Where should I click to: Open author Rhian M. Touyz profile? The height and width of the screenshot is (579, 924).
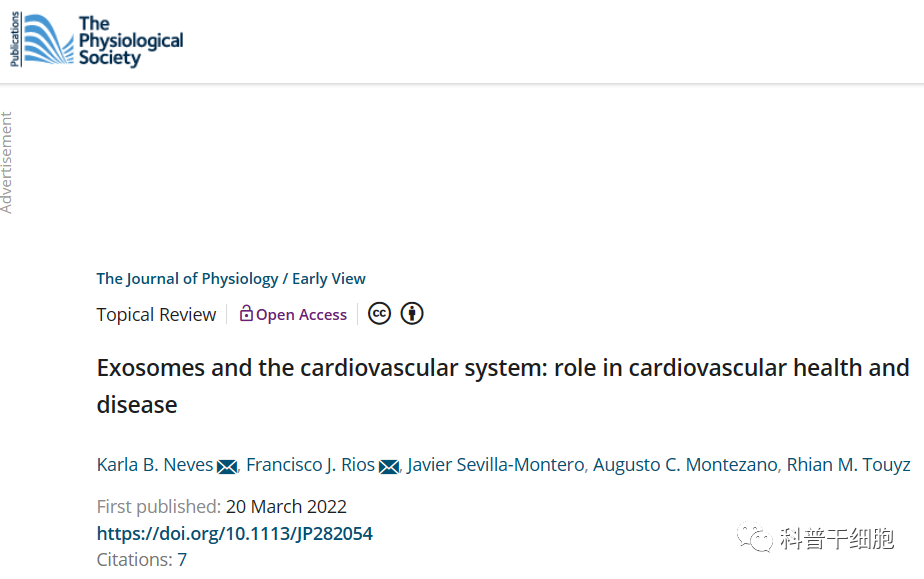pos(848,465)
